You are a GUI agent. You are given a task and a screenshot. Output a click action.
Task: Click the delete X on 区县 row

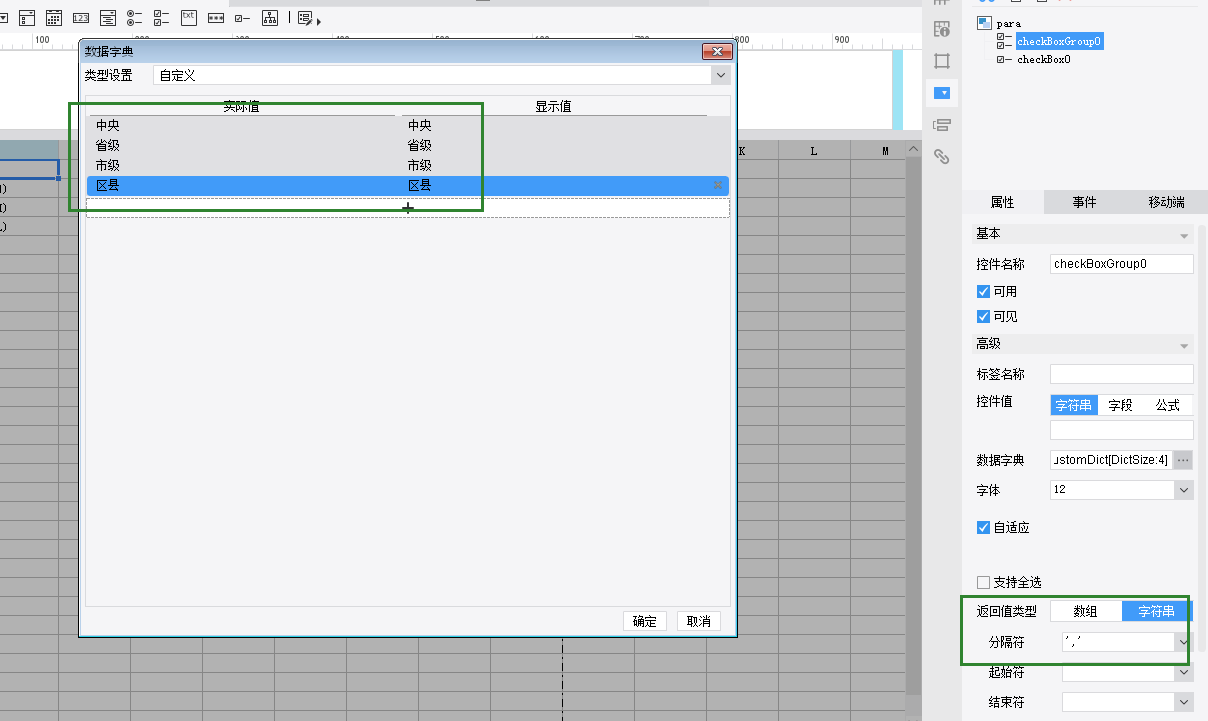pos(717,186)
